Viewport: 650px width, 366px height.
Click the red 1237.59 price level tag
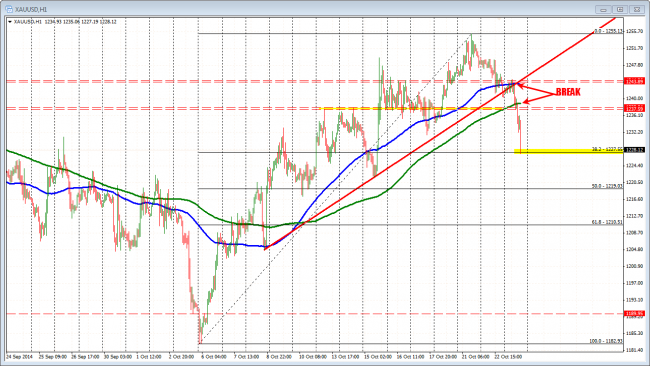point(634,109)
